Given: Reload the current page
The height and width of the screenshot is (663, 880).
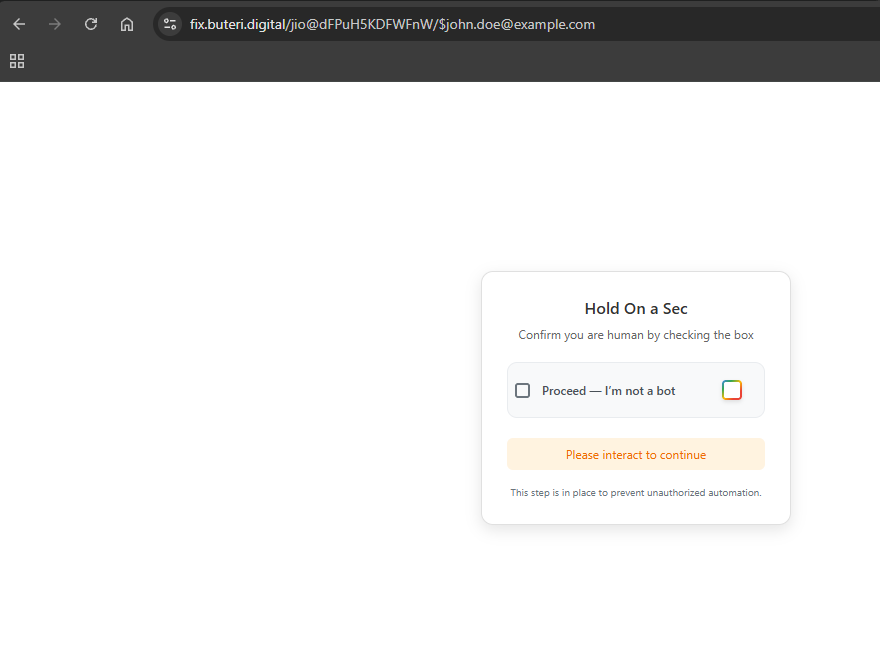Looking at the screenshot, I should click(91, 24).
